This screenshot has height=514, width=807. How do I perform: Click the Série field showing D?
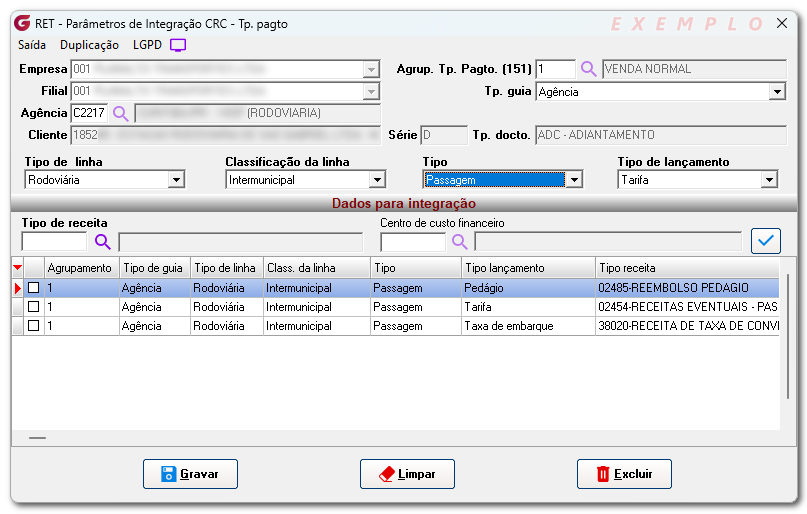(444, 135)
